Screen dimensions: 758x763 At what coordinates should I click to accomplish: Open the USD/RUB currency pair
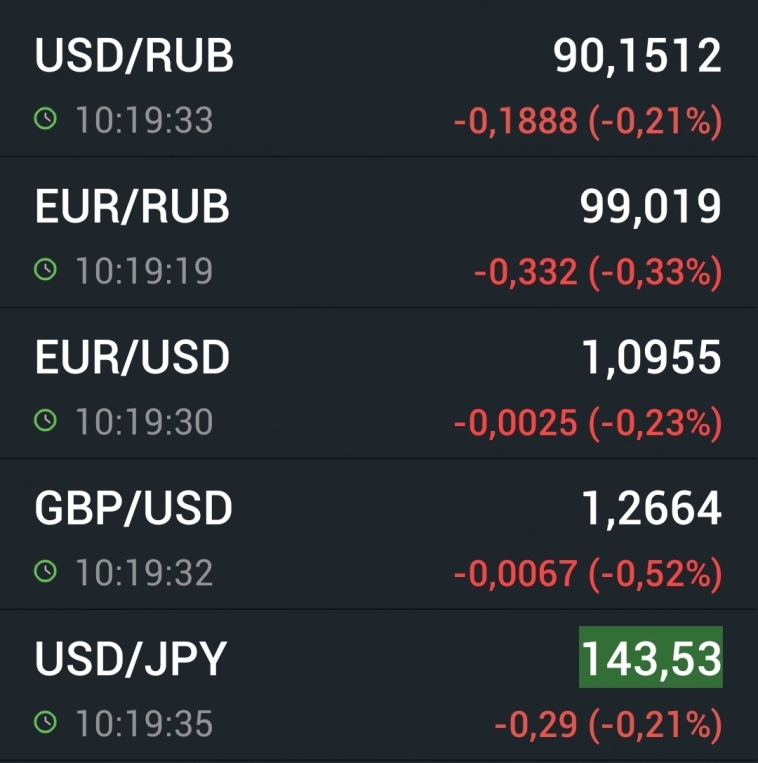pos(134,57)
